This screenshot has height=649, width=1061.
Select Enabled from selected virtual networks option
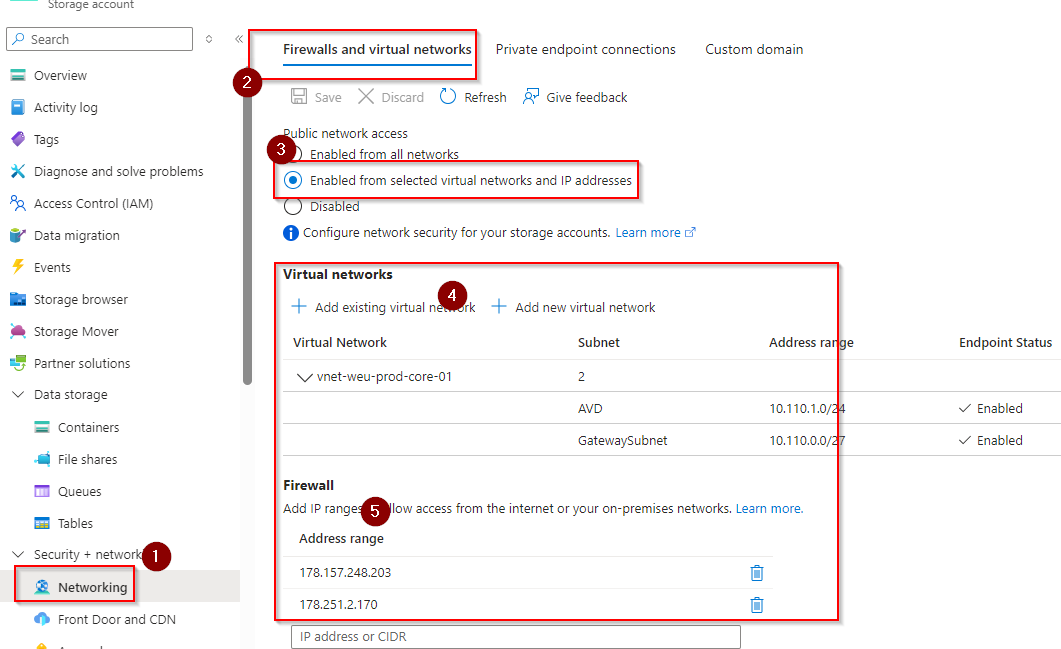(x=293, y=181)
